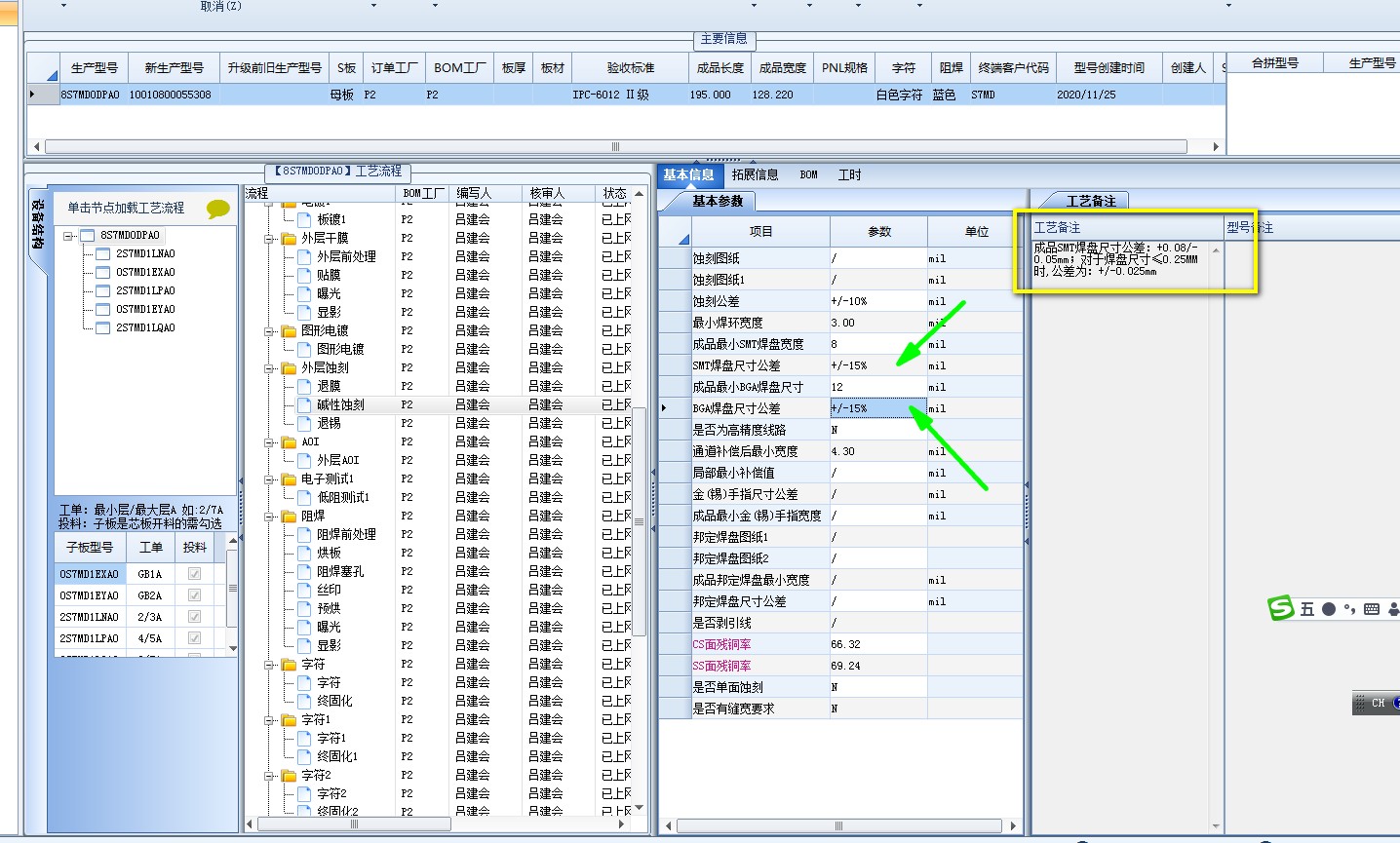Click the 电子测试1 folder icon
This screenshot has height=843, width=1400.
(x=289, y=479)
